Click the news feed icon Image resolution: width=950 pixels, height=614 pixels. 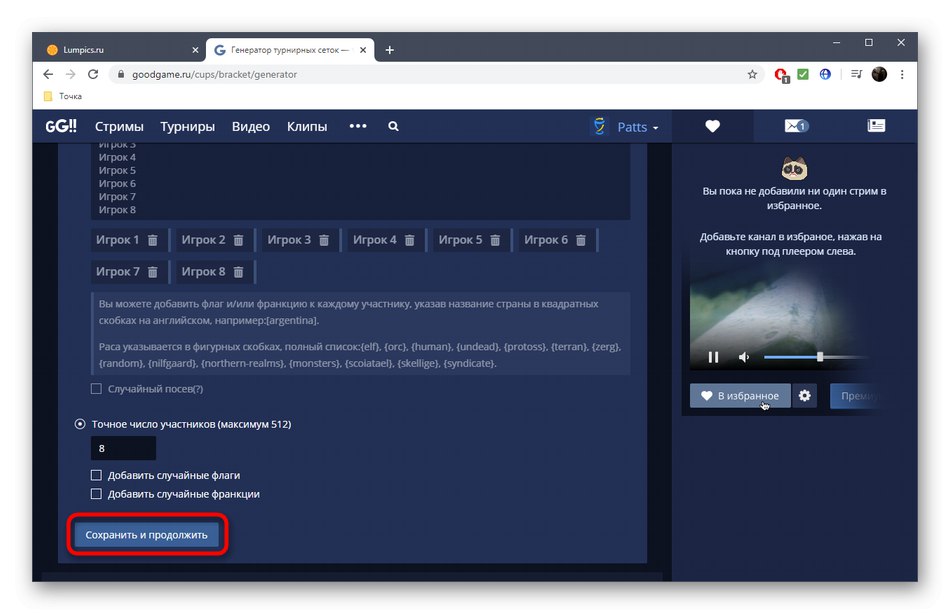(x=876, y=126)
